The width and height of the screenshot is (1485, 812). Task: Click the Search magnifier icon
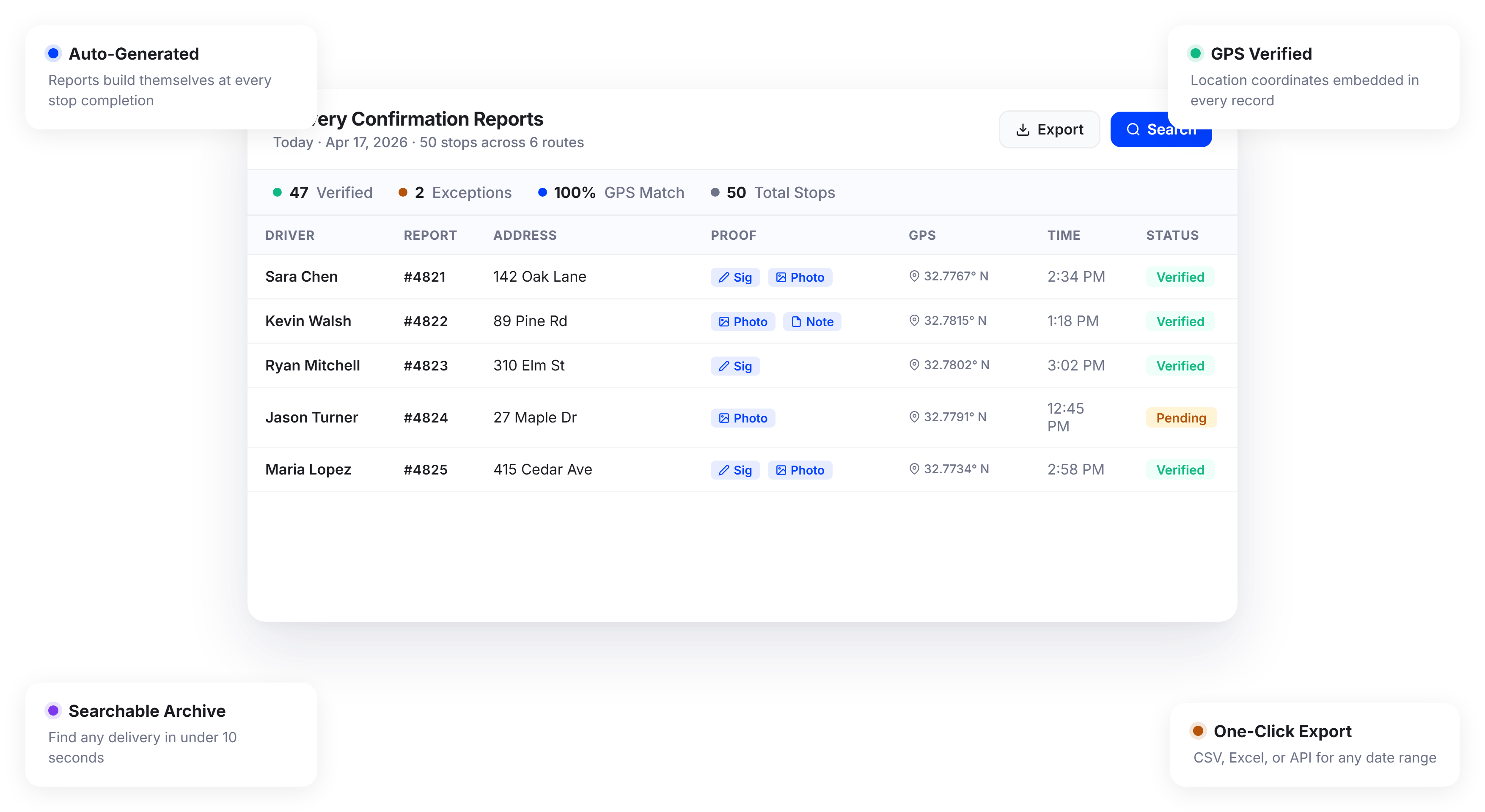(x=1133, y=130)
